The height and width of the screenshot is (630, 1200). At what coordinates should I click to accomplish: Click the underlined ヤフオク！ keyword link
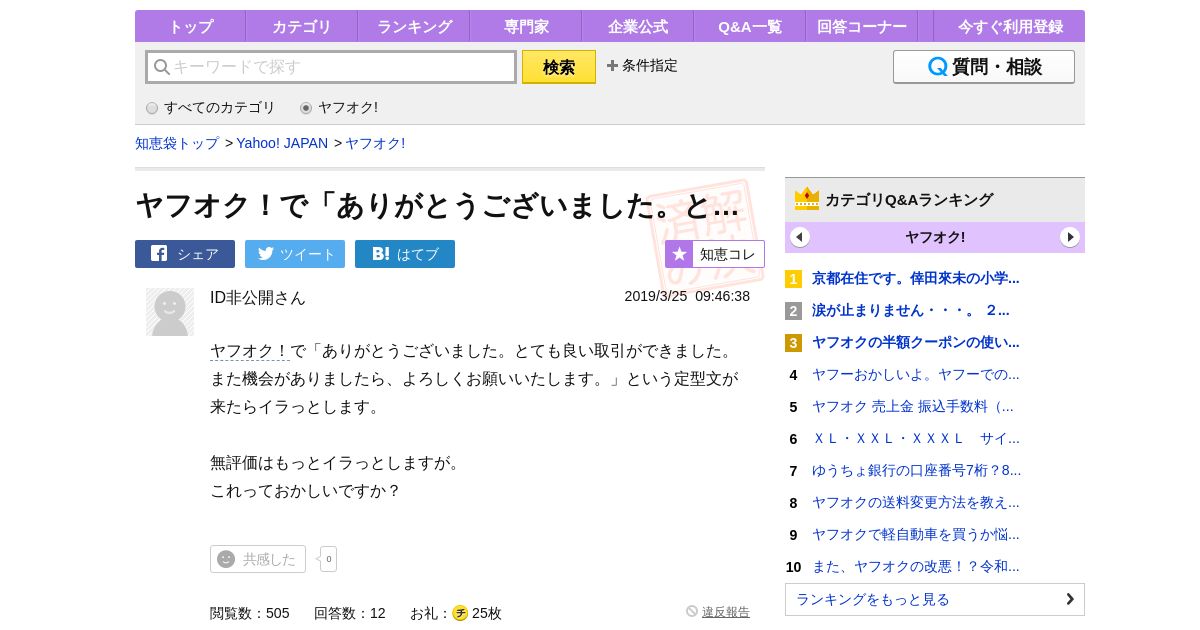pyautogui.click(x=250, y=351)
